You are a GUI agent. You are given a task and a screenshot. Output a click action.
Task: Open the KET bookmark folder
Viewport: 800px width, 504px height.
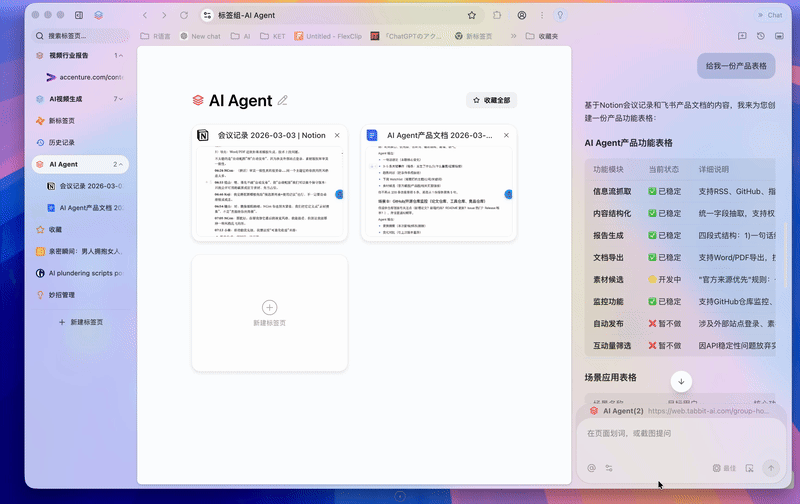272,36
